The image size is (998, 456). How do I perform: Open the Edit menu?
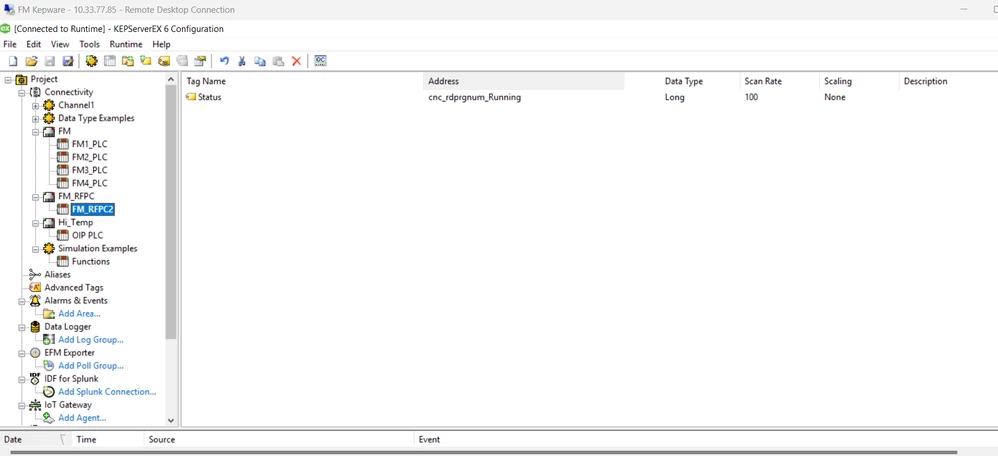[x=33, y=45]
